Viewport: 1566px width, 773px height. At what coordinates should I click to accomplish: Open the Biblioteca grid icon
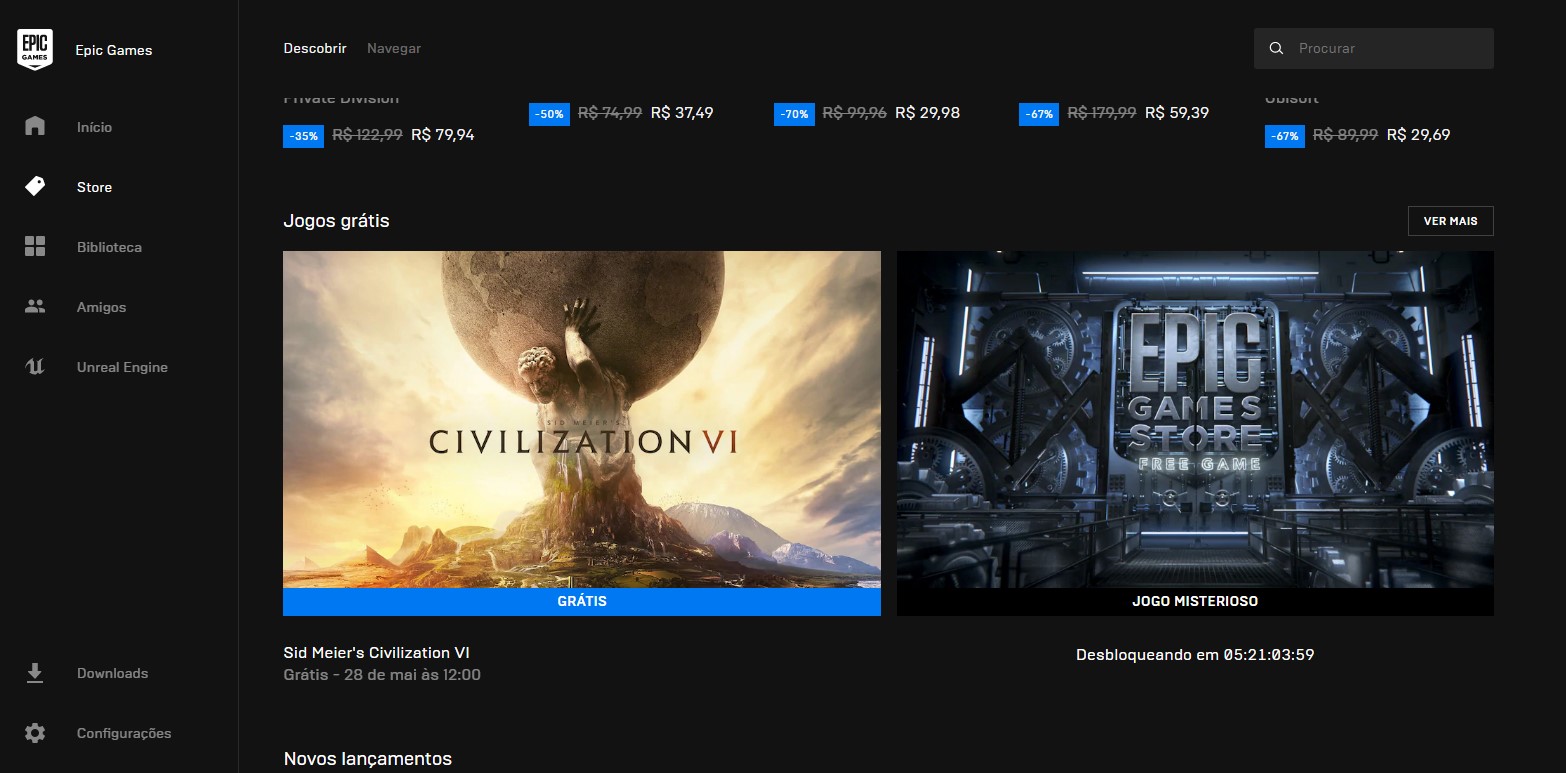coord(35,246)
